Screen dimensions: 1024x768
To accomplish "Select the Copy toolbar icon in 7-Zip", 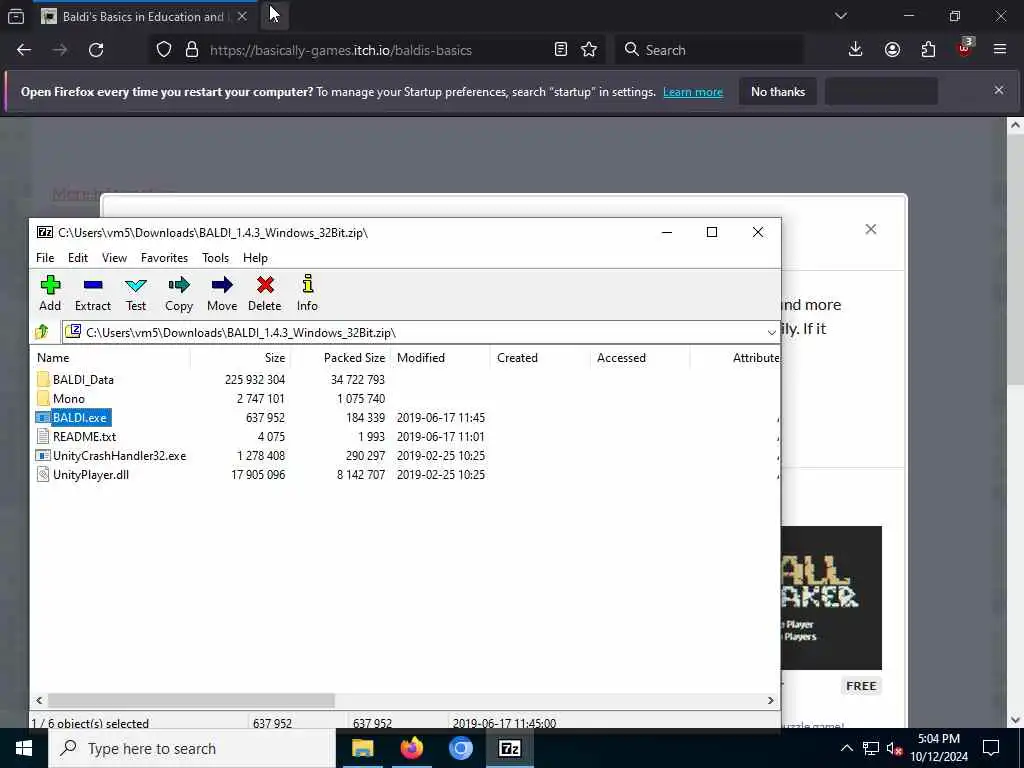I will (x=179, y=293).
